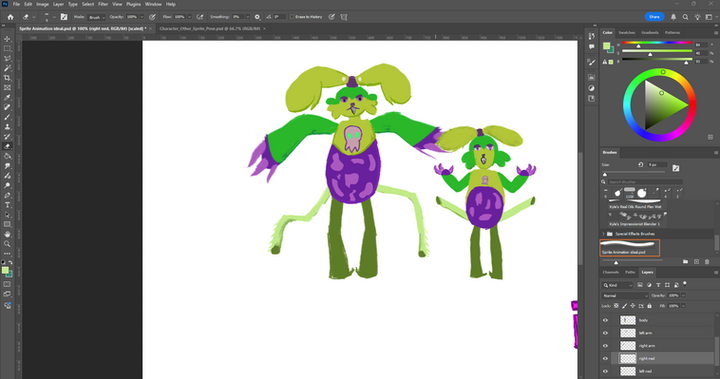Open the Opacity dropdown in options bar
The height and width of the screenshot is (379, 720).
point(141,17)
